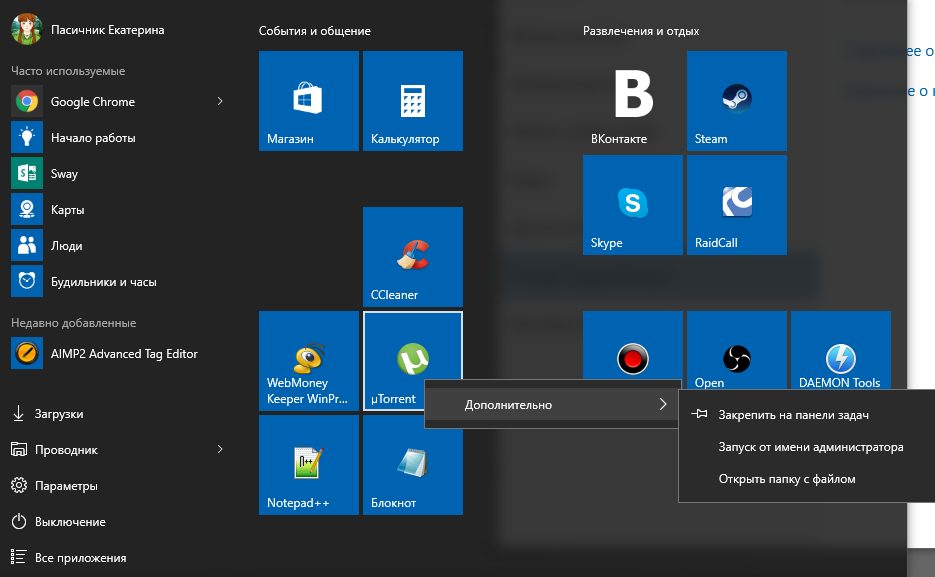Screen dimensions: 935x577
Task: Open Люди (People) app icon
Action: 27,245
